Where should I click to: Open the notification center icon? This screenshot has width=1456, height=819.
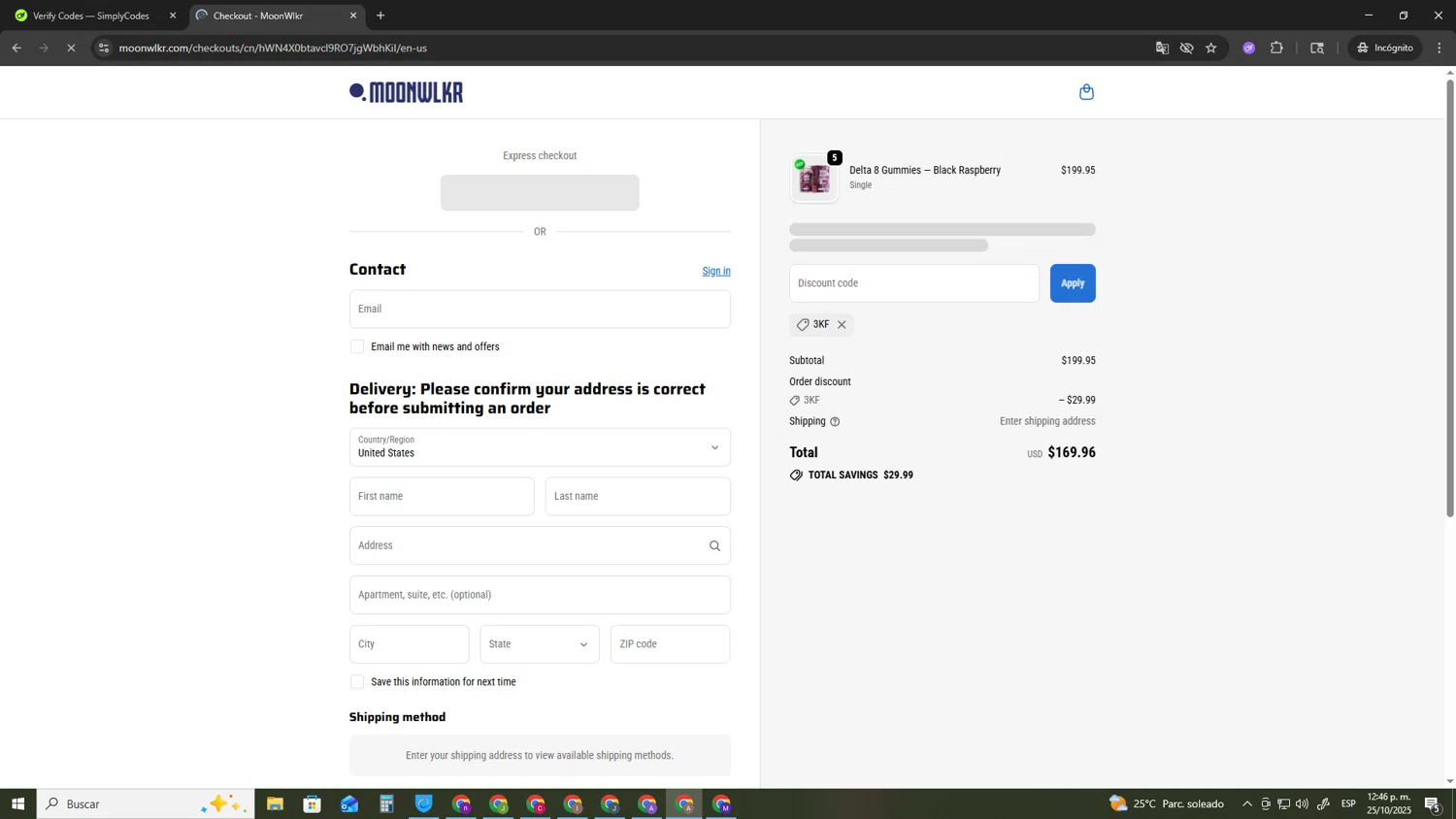coord(1433,803)
